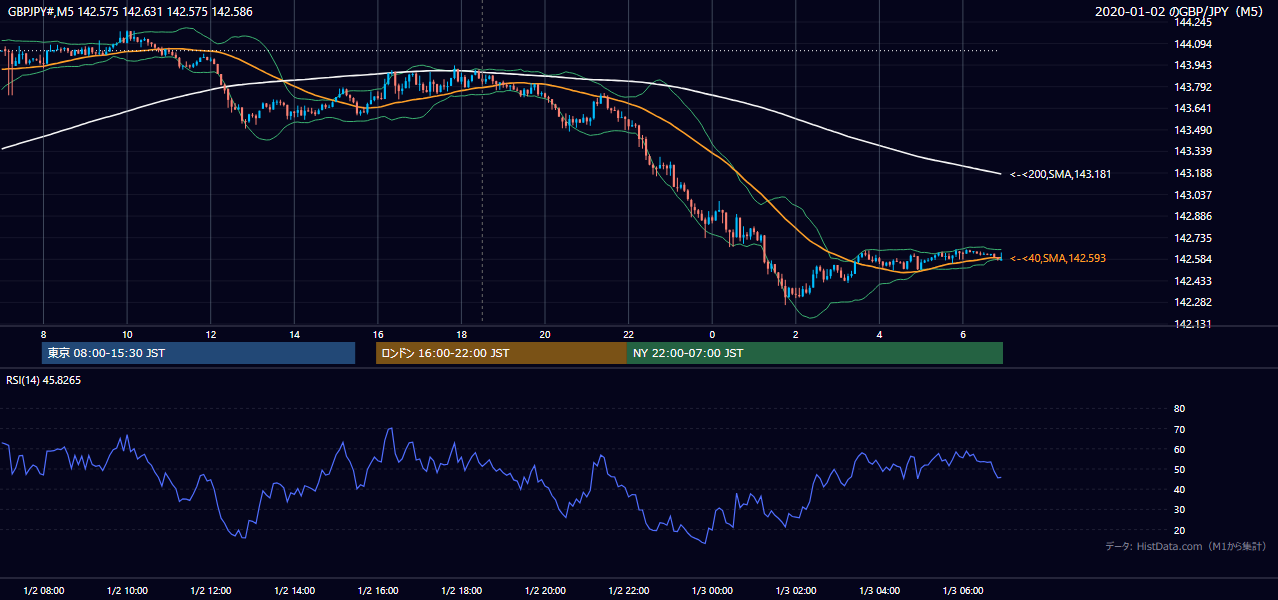This screenshot has width=1278, height=600.
Task: Click the 1/2 10:00 bottom time label
Action: (x=127, y=591)
